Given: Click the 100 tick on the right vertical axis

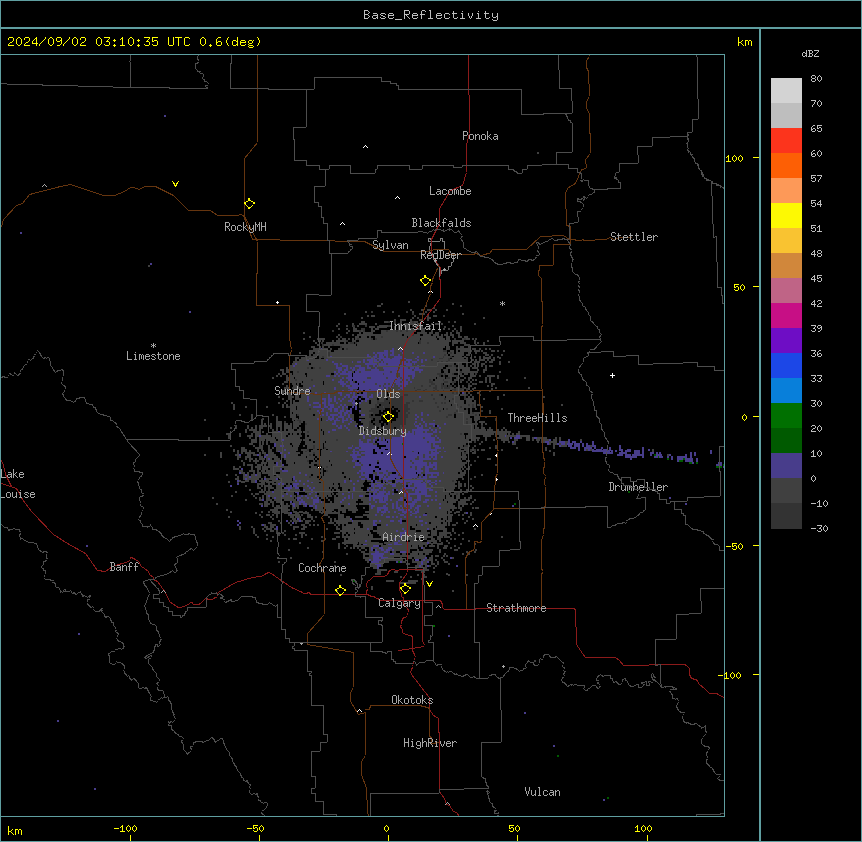Looking at the screenshot, I should tap(734, 158).
